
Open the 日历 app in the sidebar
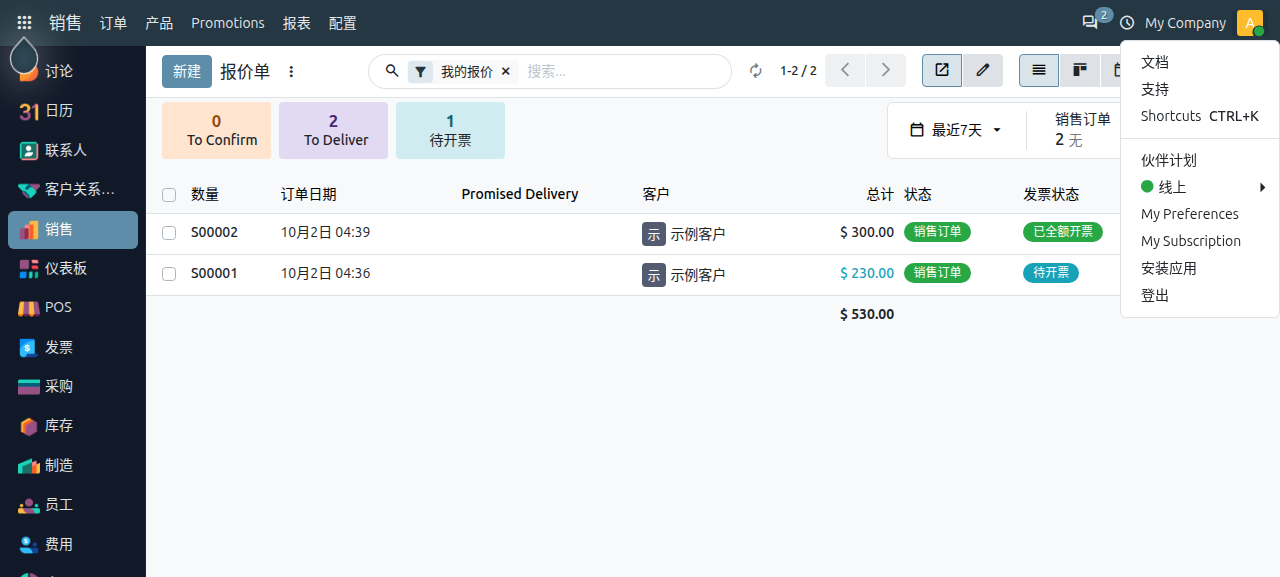(73, 111)
